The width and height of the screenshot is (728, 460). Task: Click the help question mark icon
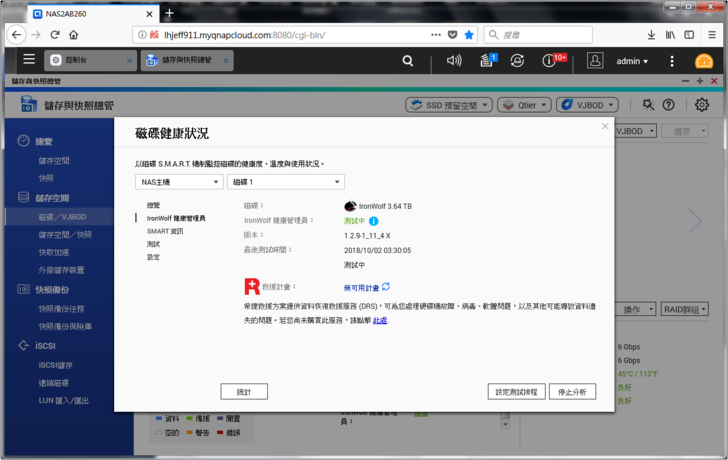coord(668,105)
